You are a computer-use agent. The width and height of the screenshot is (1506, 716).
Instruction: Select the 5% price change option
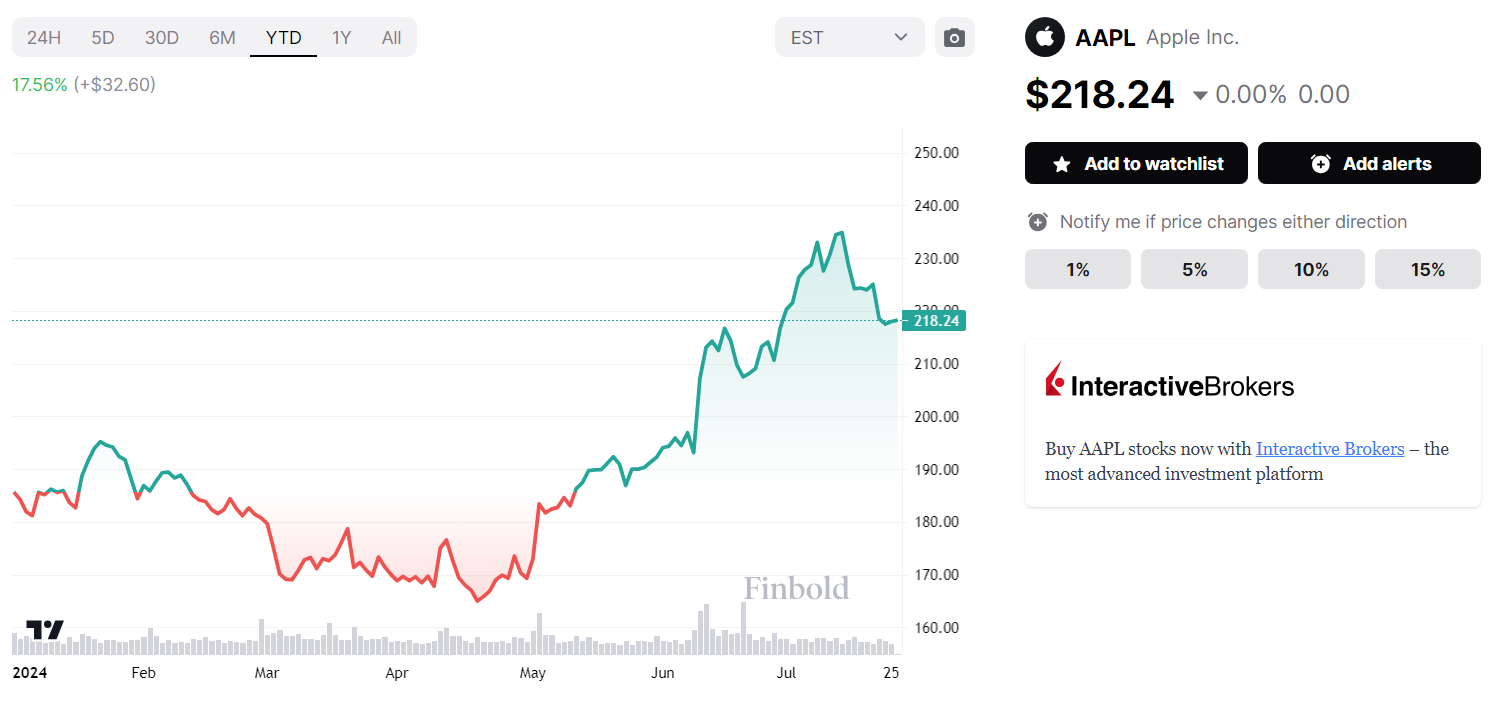(1194, 269)
